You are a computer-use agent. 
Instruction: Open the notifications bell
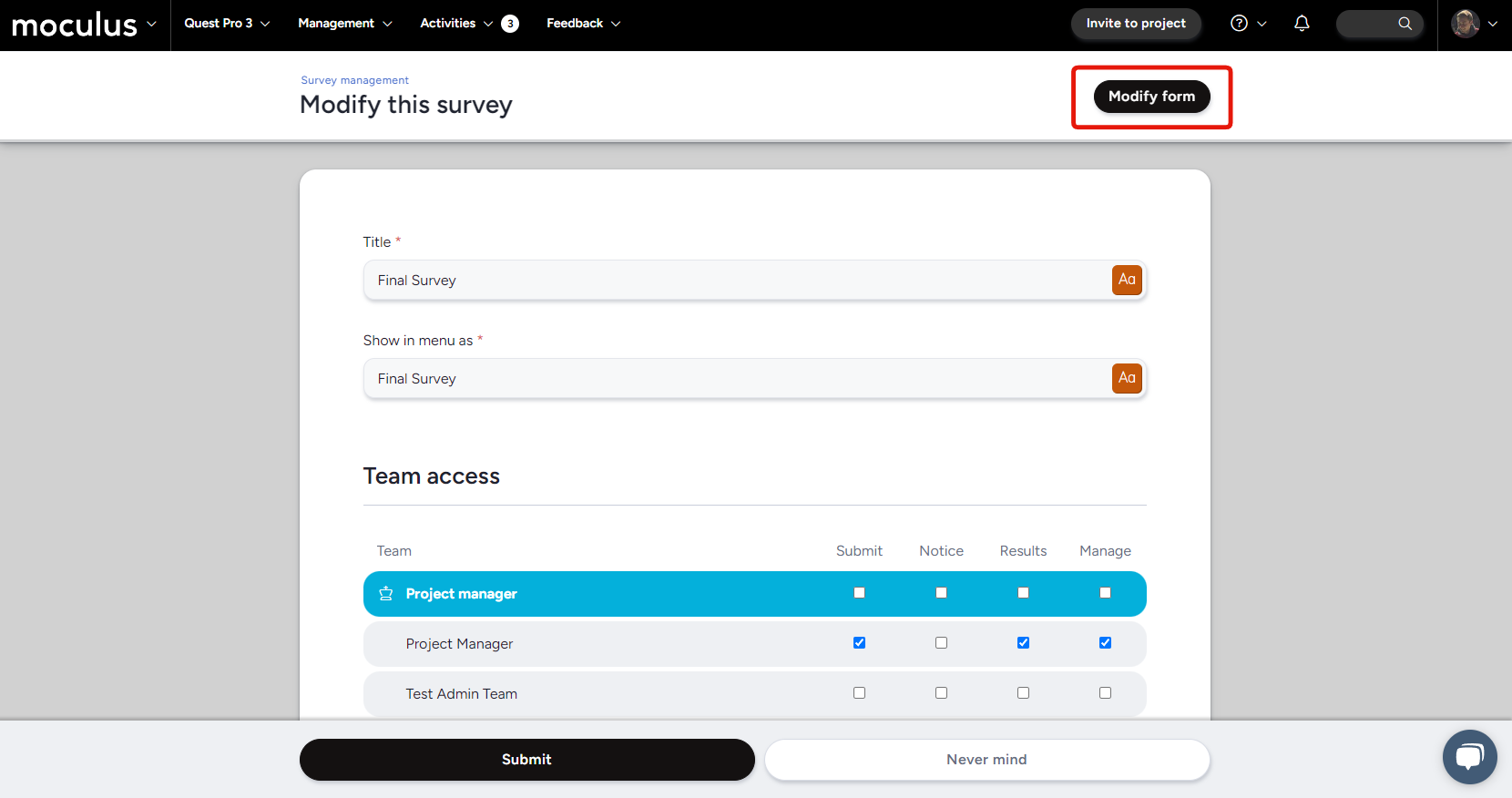[x=1302, y=24]
